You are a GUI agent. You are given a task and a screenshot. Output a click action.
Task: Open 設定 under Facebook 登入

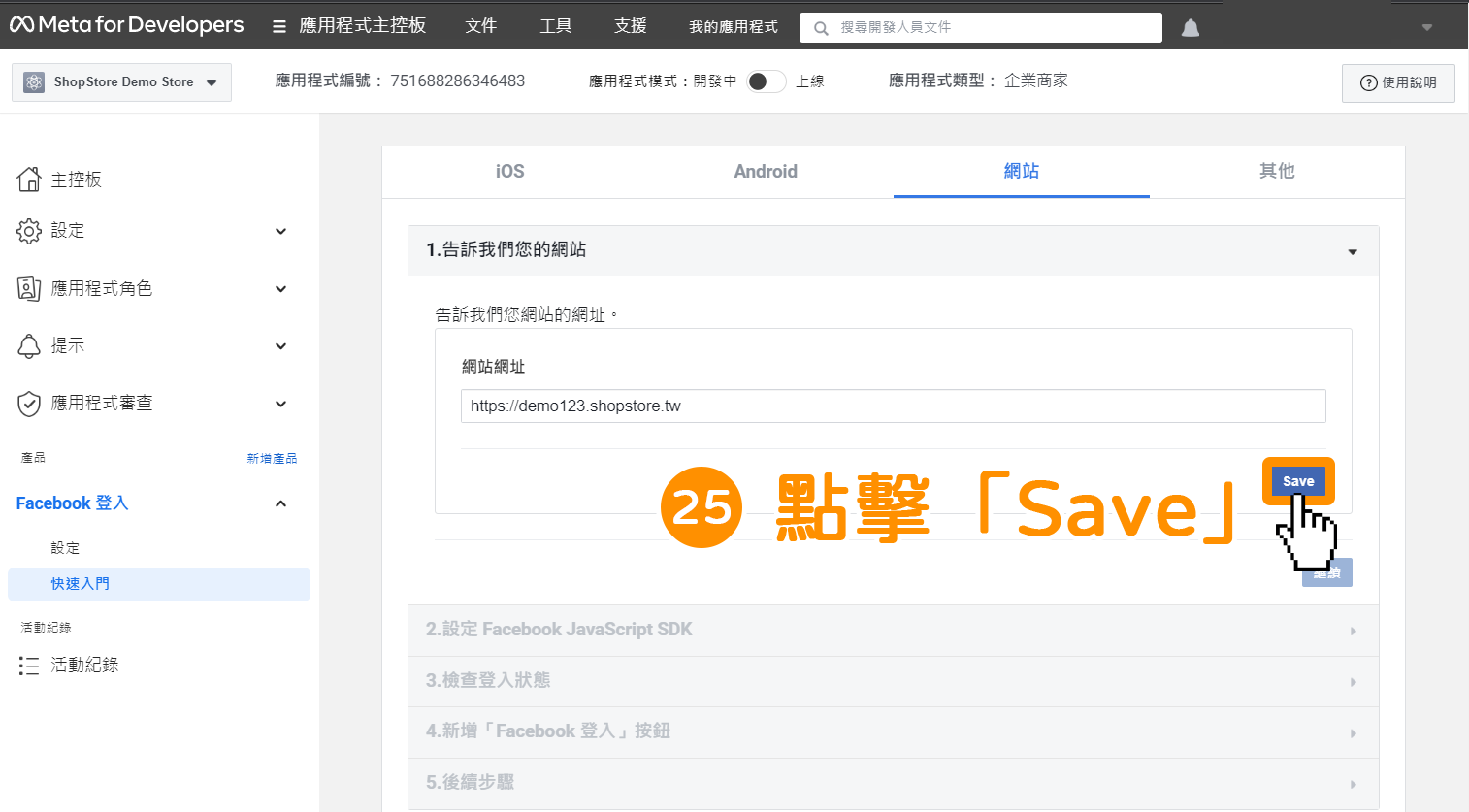click(x=66, y=548)
